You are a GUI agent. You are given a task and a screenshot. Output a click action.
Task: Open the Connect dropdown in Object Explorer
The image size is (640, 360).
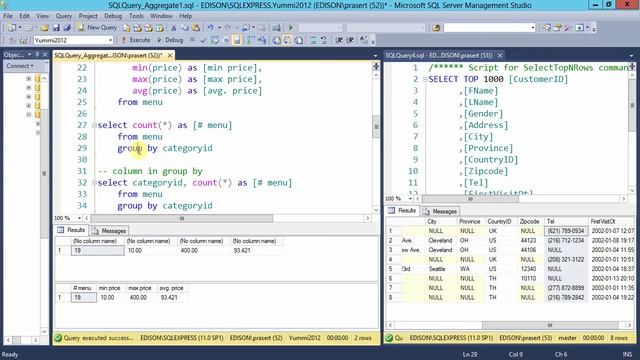click(x=20, y=66)
